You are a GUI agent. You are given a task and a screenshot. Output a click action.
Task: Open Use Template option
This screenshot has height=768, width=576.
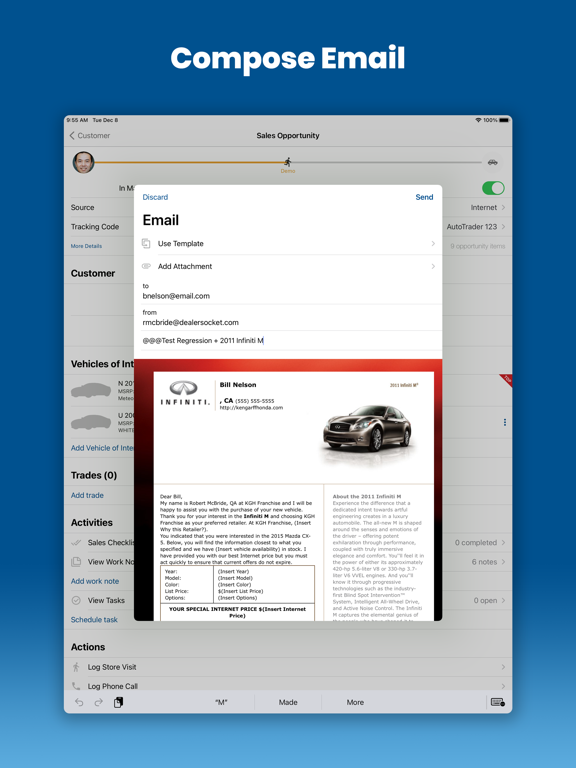pos(288,243)
